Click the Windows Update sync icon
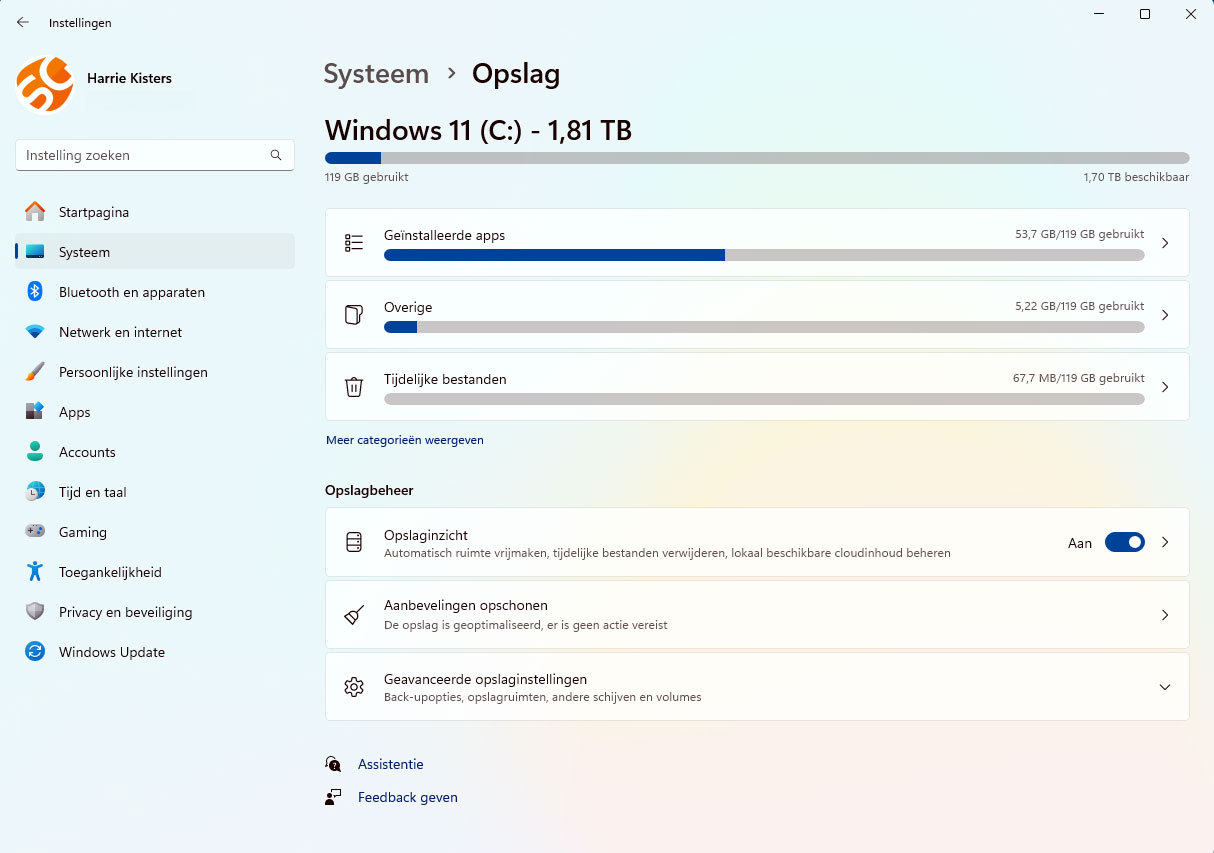1214x853 pixels. click(x=35, y=652)
